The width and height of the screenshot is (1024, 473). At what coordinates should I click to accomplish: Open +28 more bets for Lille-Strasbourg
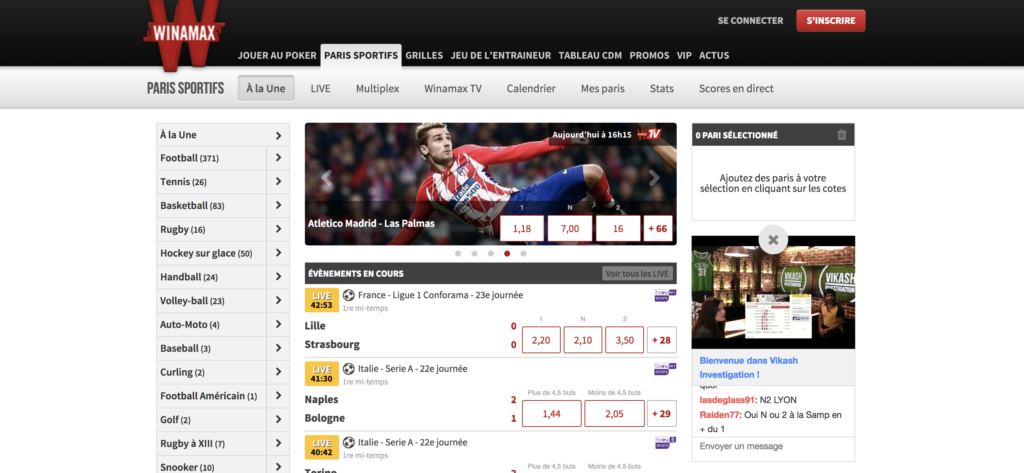coord(662,340)
